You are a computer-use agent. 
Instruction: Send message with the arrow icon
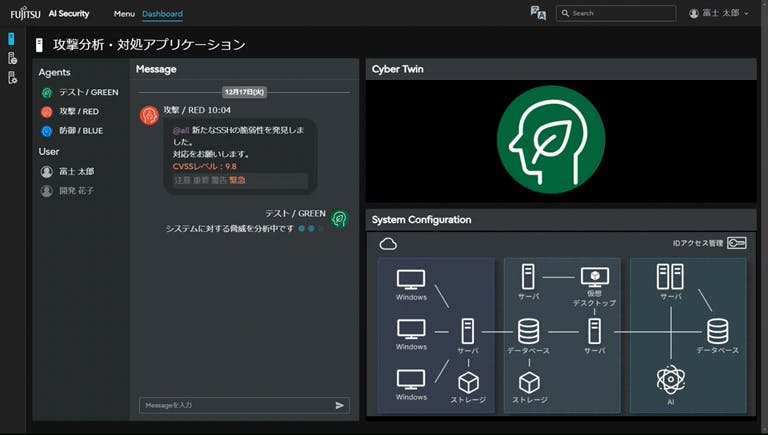pyautogui.click(x=339, y=405)
